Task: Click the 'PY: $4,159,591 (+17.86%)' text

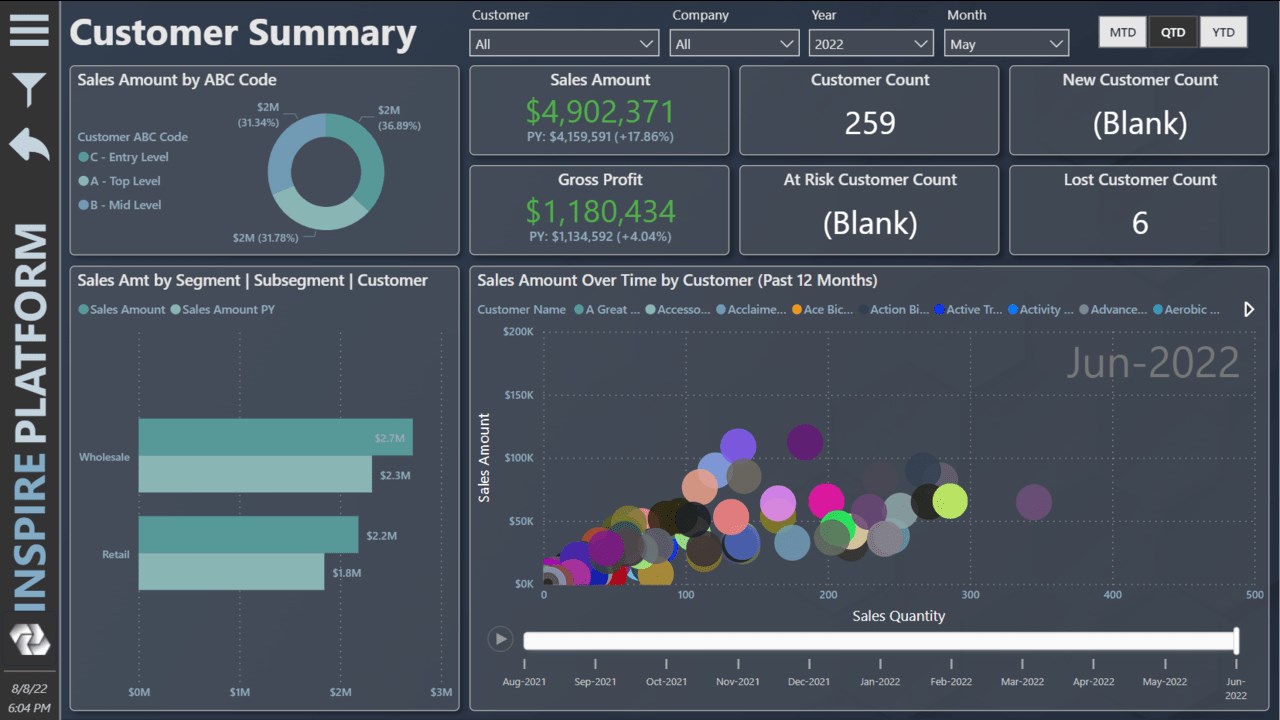Action: coord(600,137)
